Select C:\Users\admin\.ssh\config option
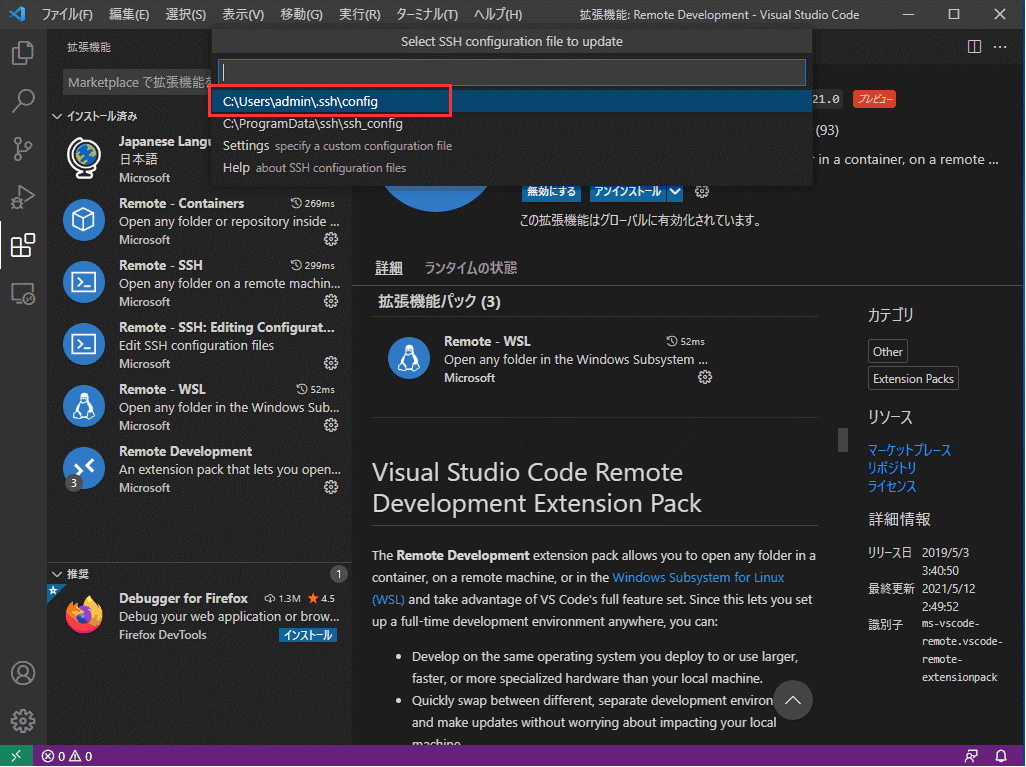 (512, 101)
